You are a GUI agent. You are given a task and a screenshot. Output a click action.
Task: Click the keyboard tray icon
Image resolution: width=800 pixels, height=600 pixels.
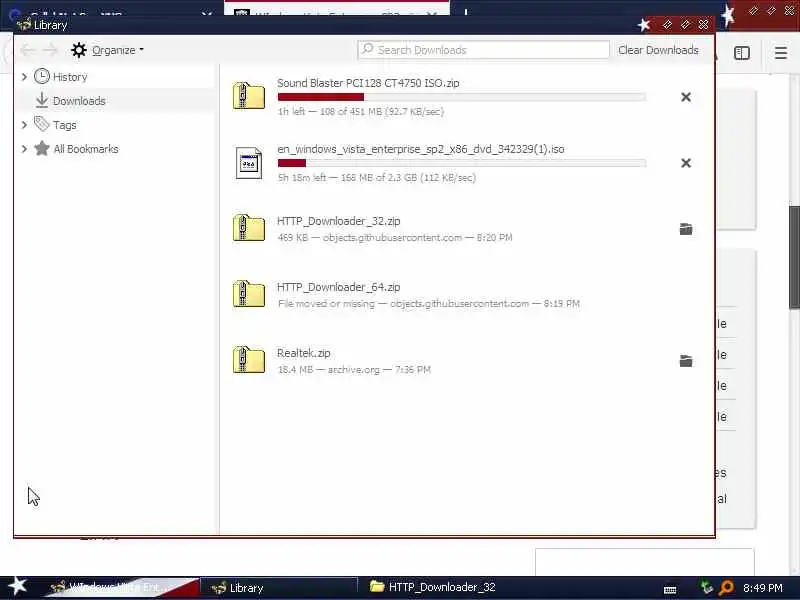[x=670, y=589]
